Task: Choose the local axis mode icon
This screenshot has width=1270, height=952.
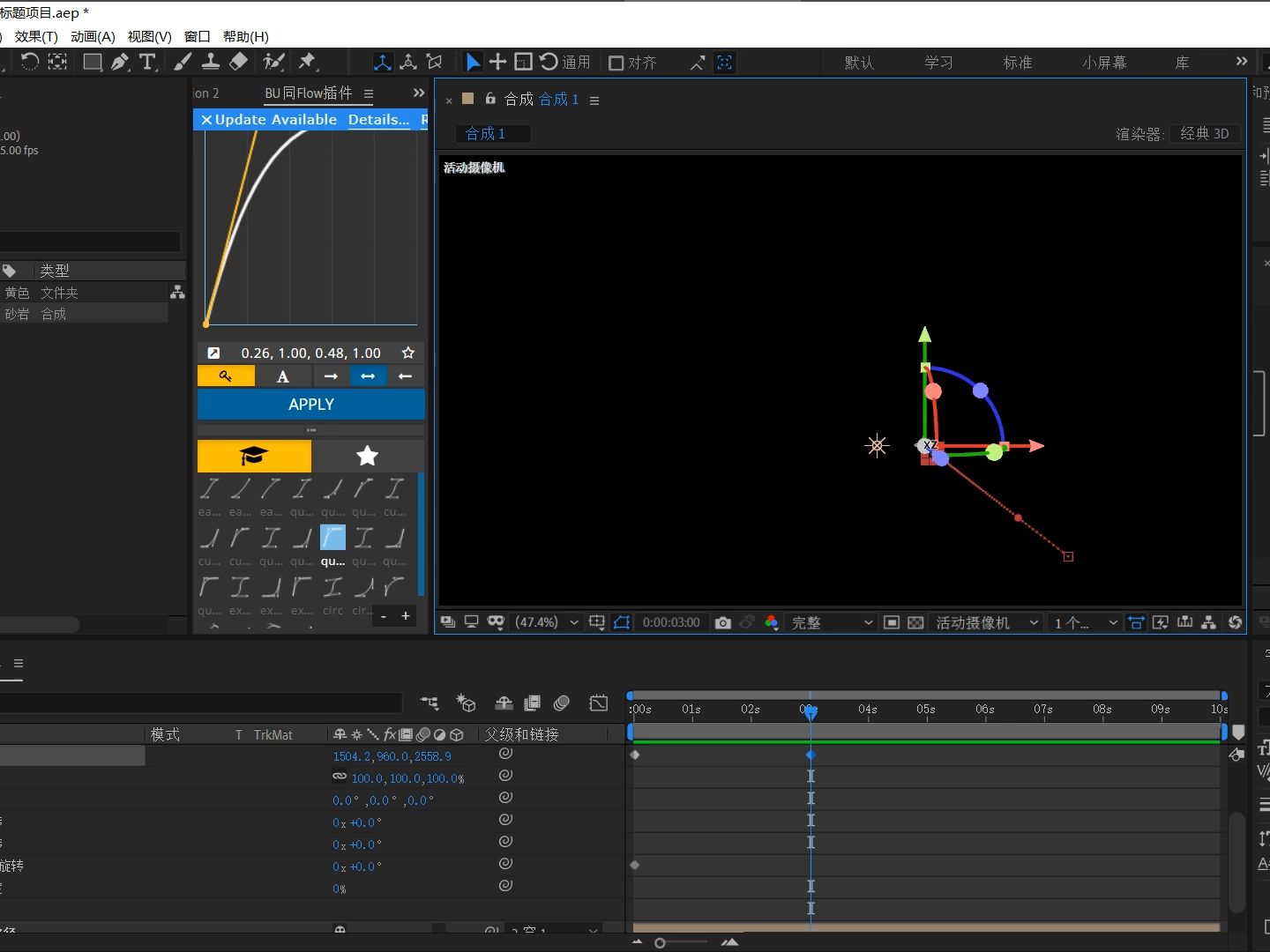Action: point(383,62)
